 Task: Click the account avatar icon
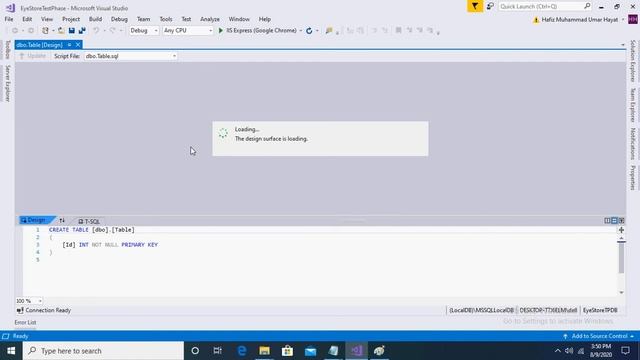click(x=633, y=19)
